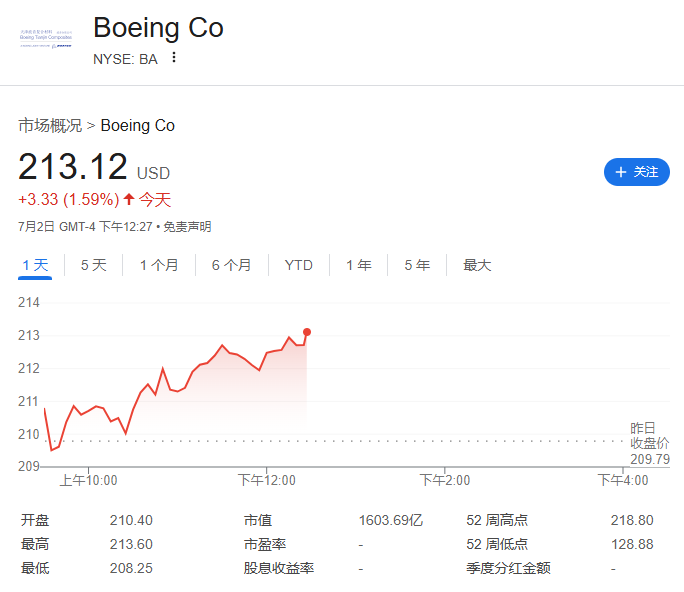Screen dimensions: 684x592
Task: Click the 下午2:00 axis label
Action: [x=445, y=480]
